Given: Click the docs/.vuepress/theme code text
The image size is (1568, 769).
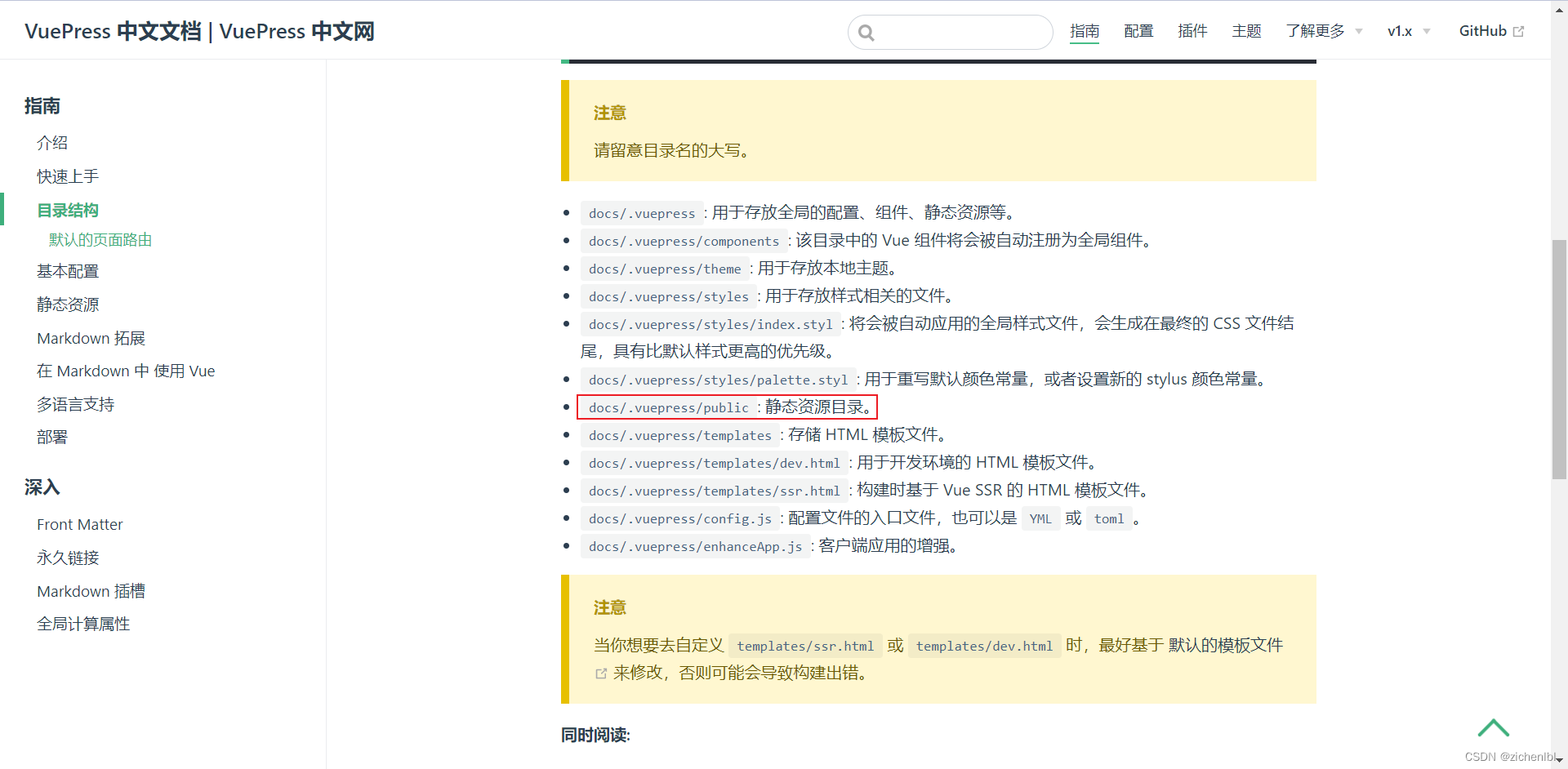Looking at the screenshot, I should (665, 269).
